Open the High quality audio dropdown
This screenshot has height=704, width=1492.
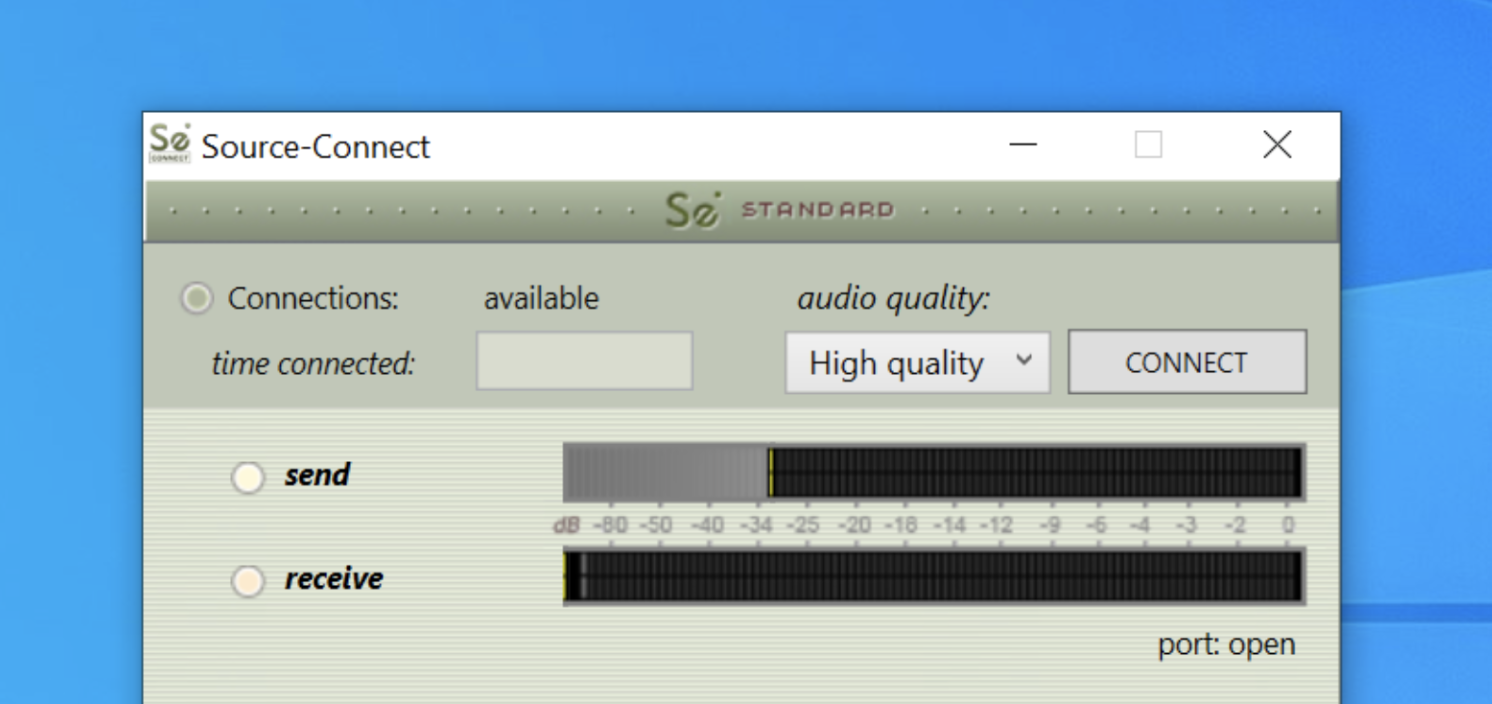(x=916, y=363)
